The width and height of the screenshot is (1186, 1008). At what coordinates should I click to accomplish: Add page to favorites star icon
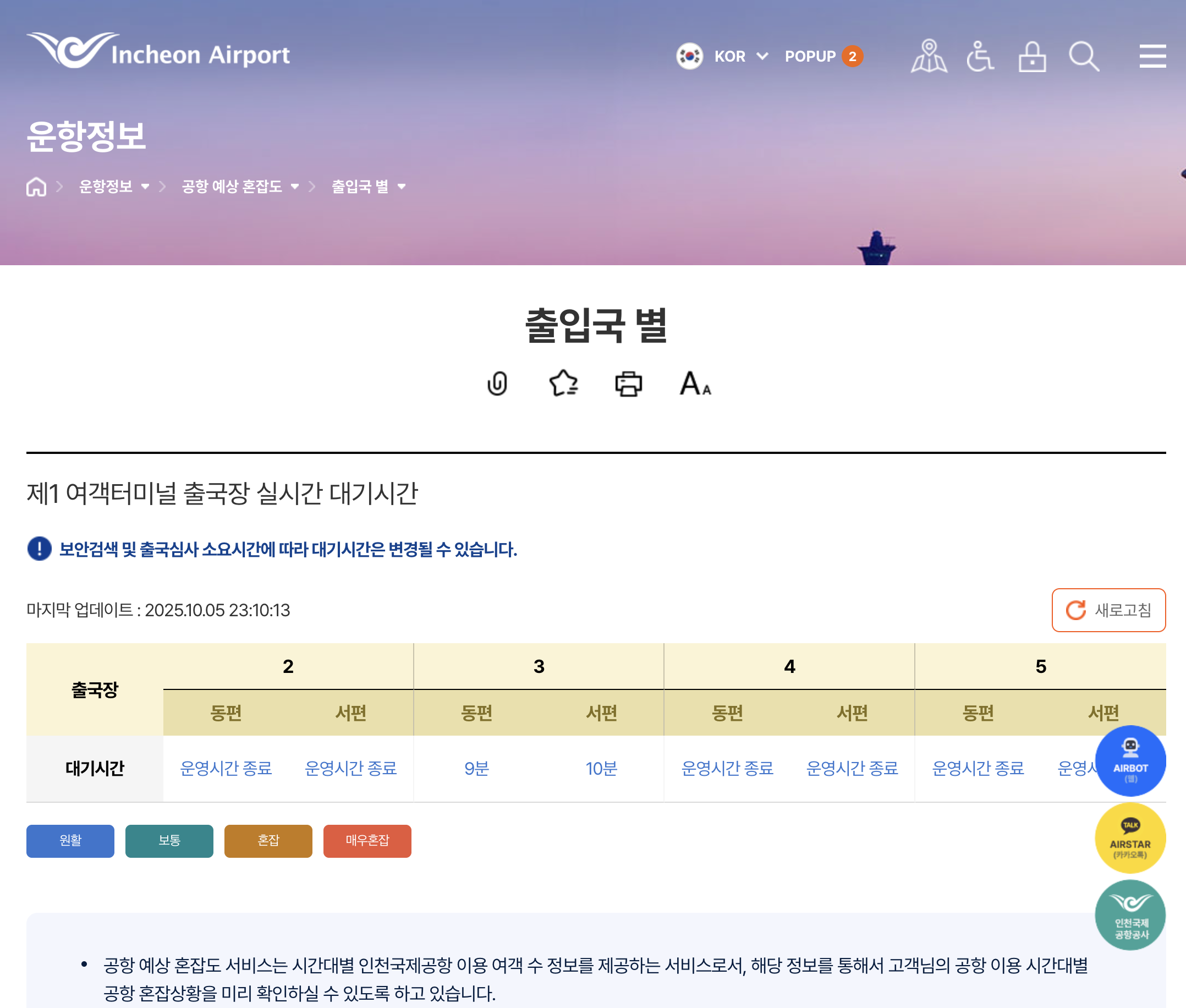[x=563, y=383]
